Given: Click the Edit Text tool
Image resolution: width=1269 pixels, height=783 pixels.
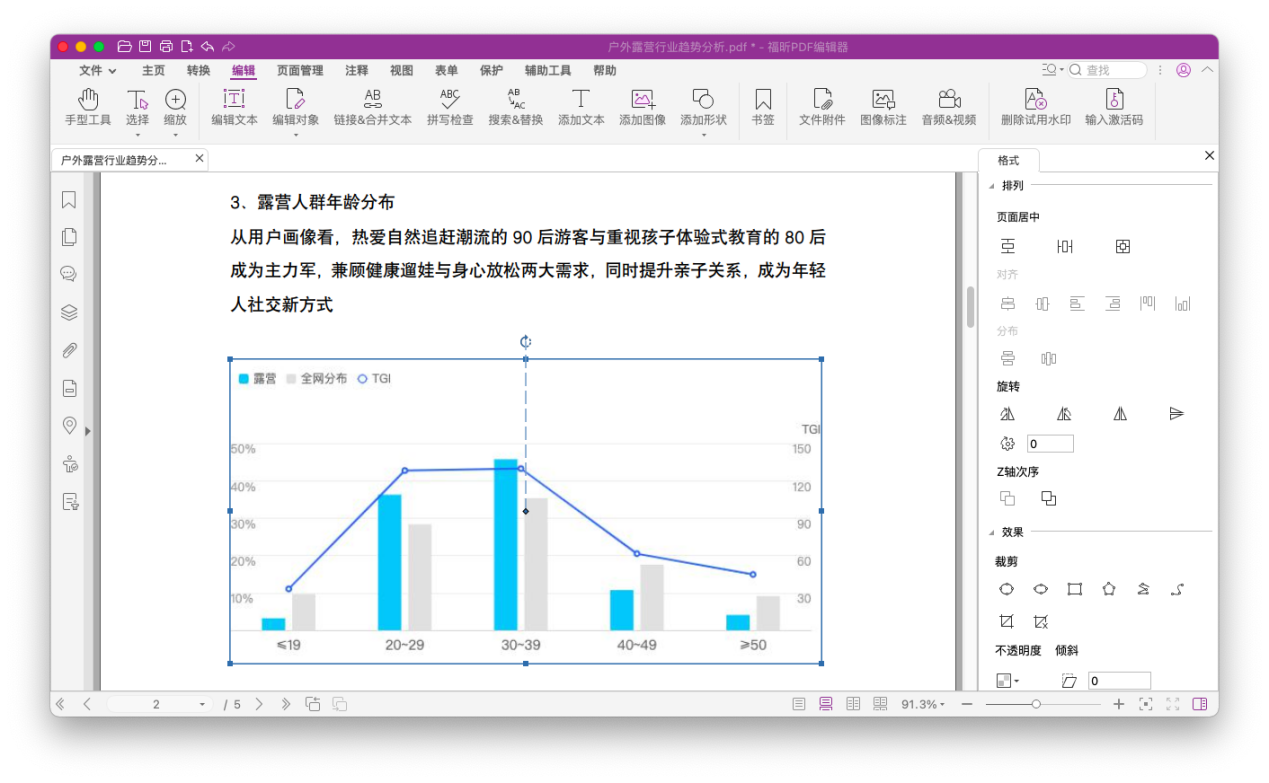Looking at the screenshot, I should tap(234, 107).
